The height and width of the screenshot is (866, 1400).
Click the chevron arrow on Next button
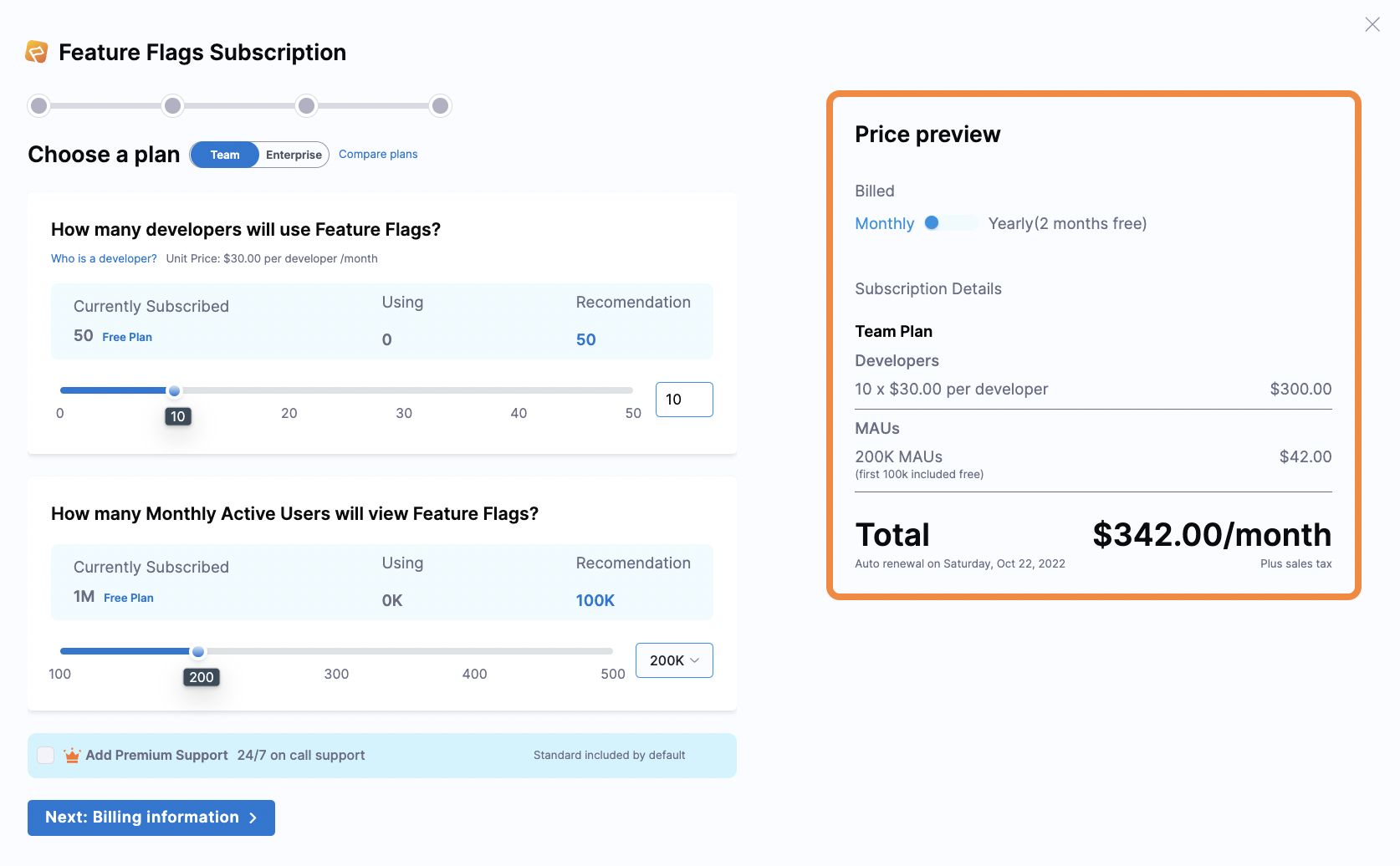pyautogui.click(x=253, y=818)
